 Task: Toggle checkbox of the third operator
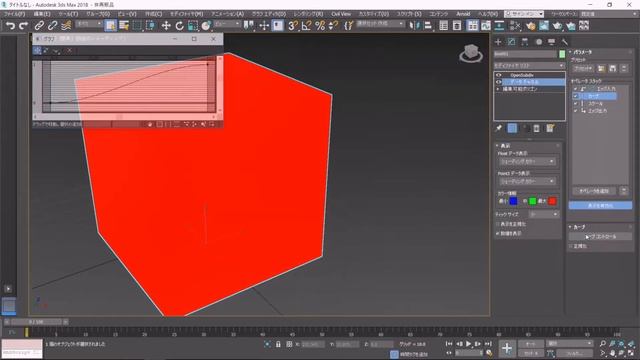tap(576, 104)
